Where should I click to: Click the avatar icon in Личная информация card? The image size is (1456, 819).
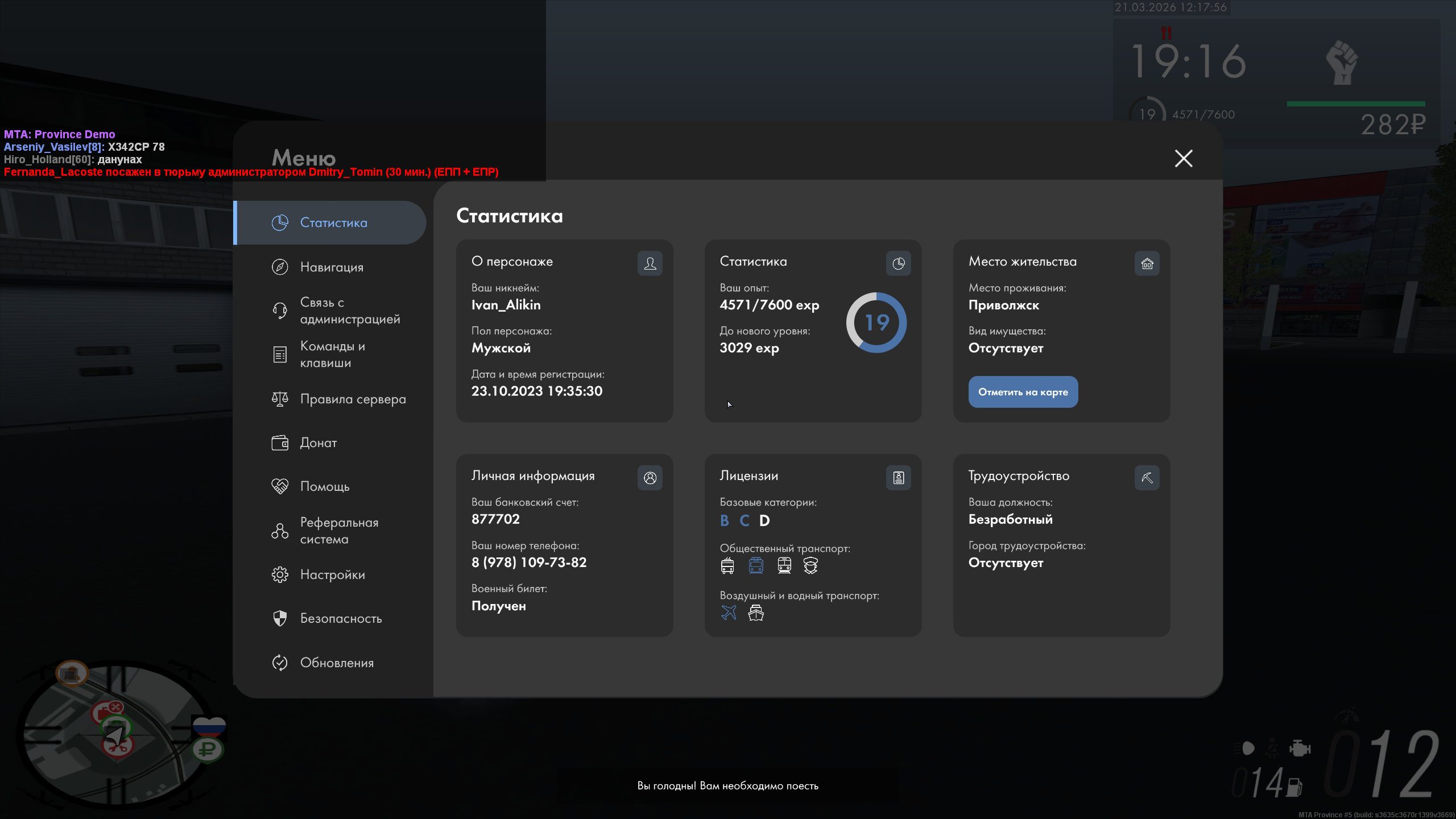point(650,478)
